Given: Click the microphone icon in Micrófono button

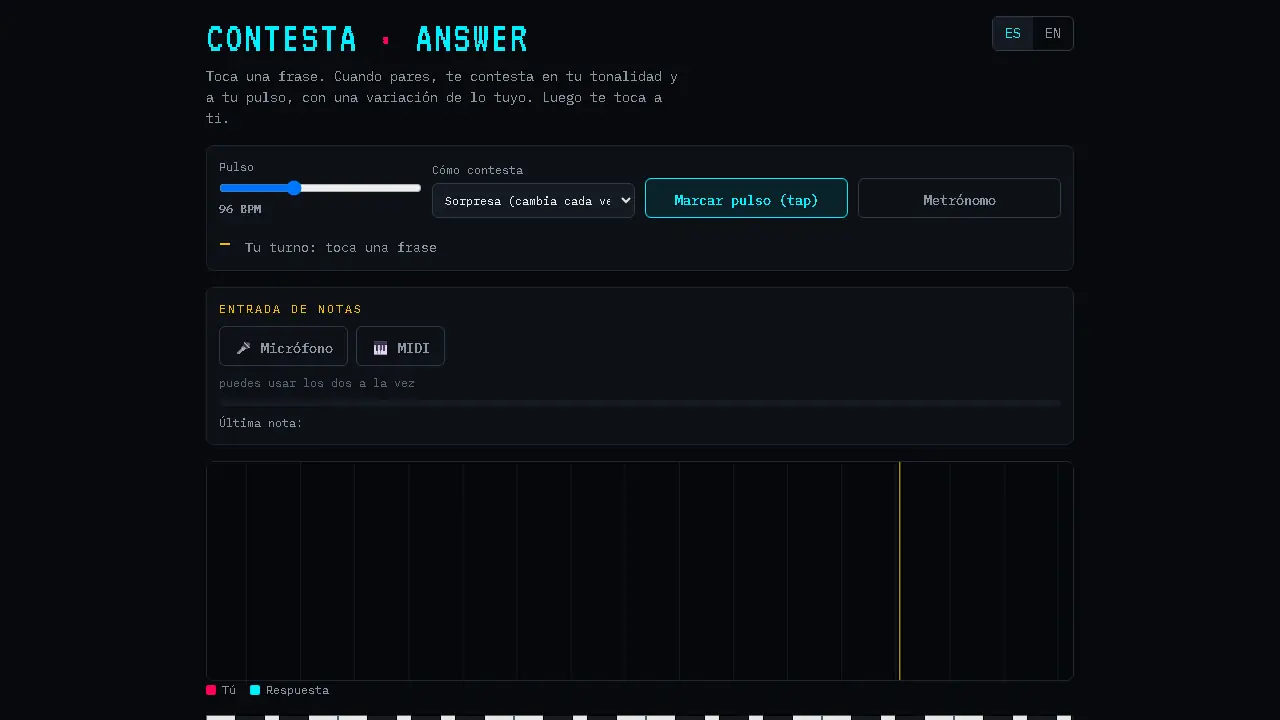Looking at the screenshot, I should [243, 348].
